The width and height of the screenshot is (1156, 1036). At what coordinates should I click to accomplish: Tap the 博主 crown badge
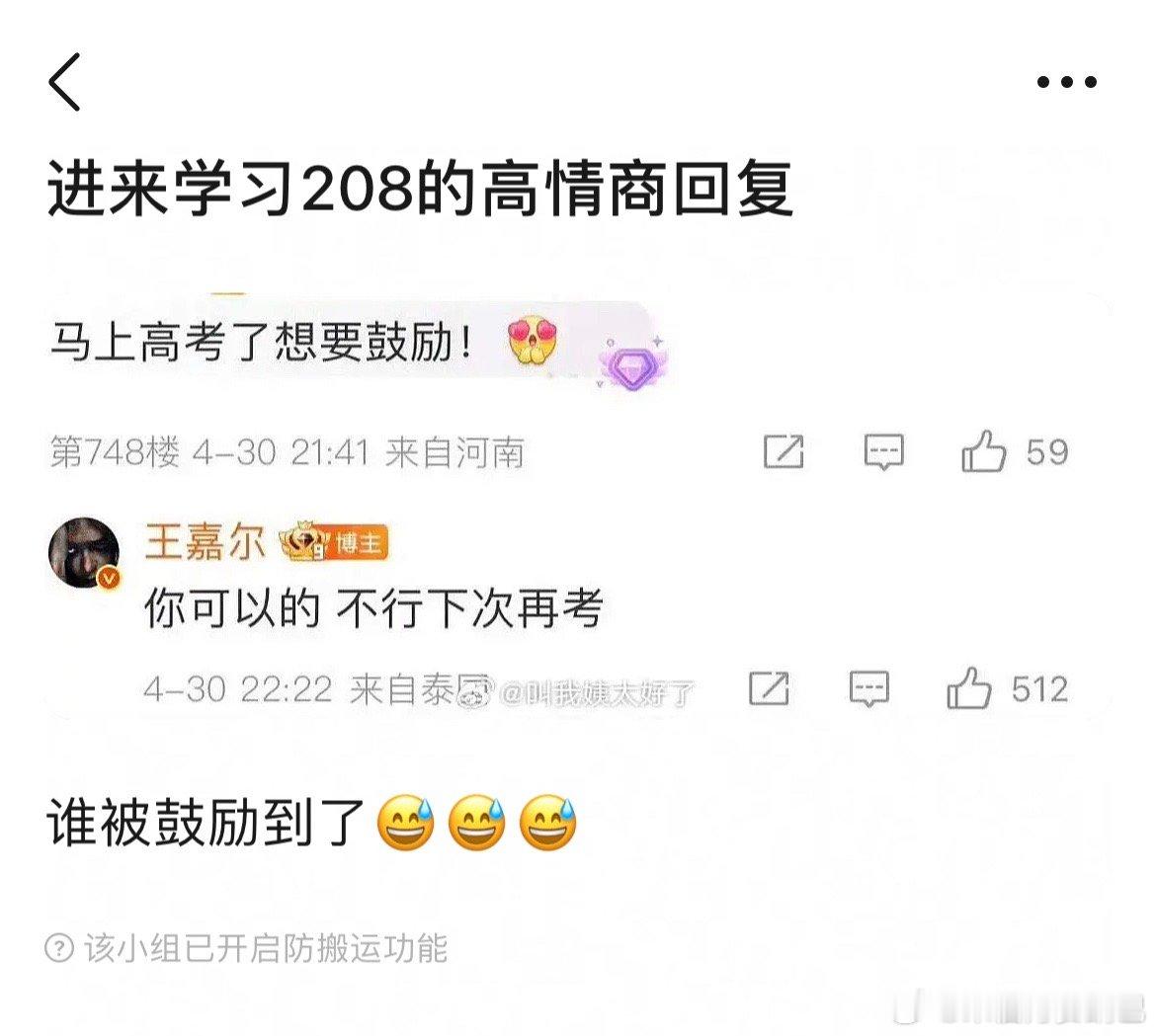point(333,542)
